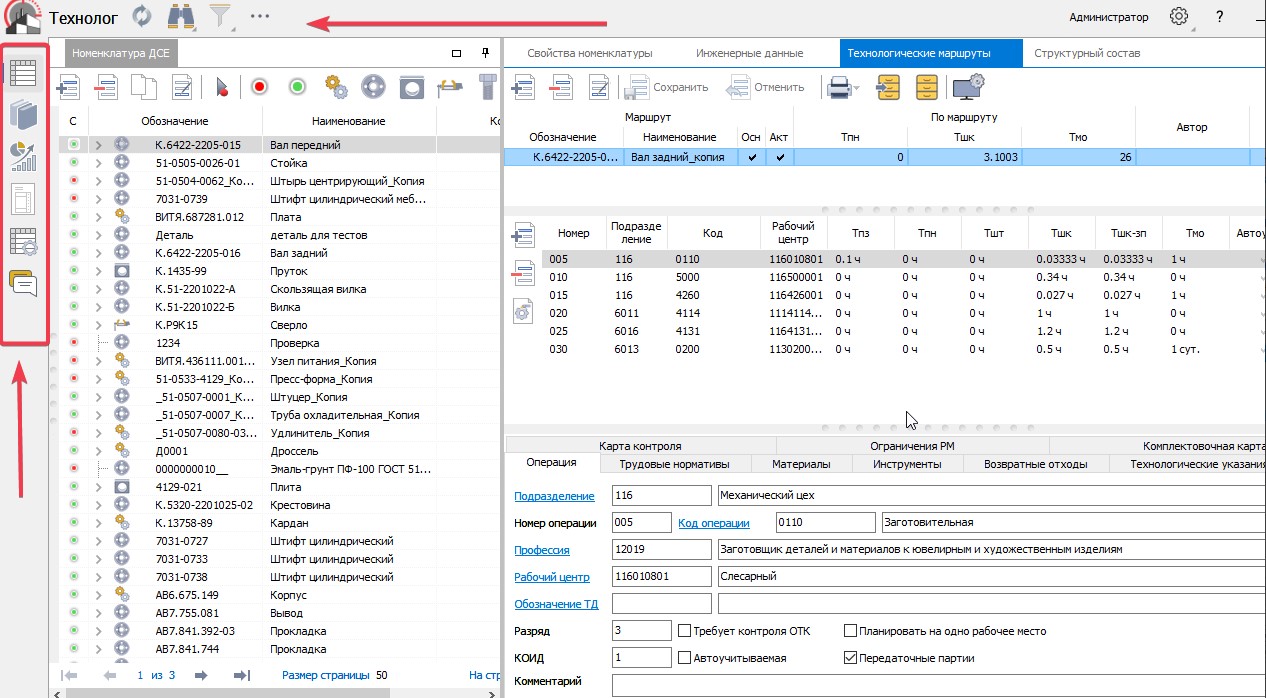Click the Комментарий input field
Screen dimensions: 1266x698
point(936,684)
